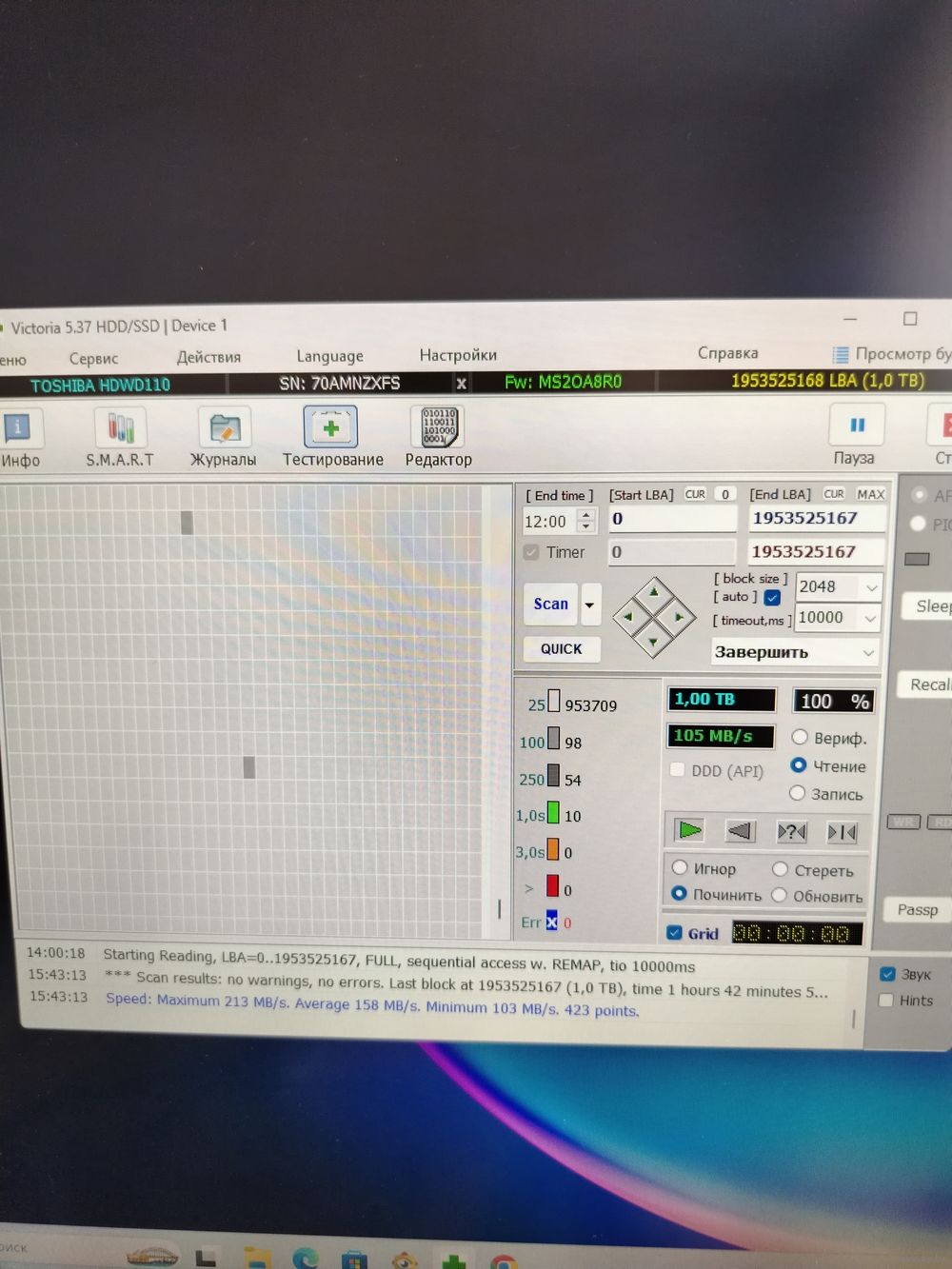The image size is (952, 1269).
Task: Open Просмотр буфера icon in menu bar
Action: (x=841, y=354)
